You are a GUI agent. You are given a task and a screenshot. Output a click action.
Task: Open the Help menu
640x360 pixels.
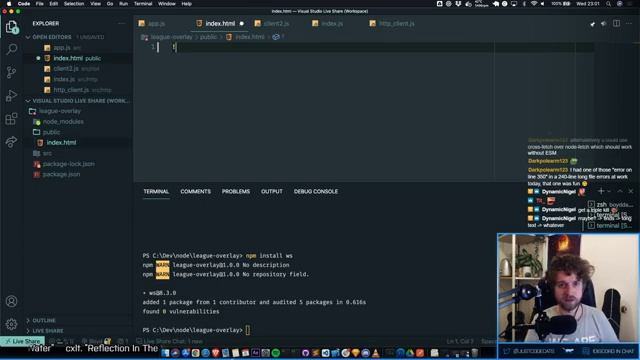(187, 4)
